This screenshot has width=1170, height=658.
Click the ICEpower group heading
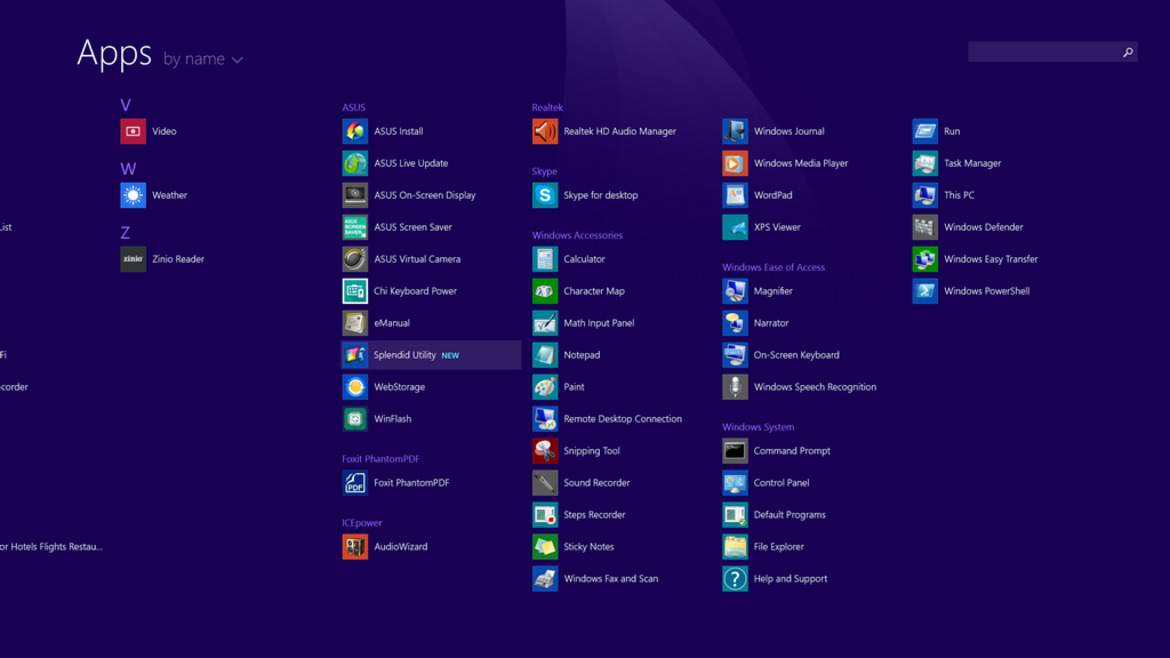tap(362, 523)
